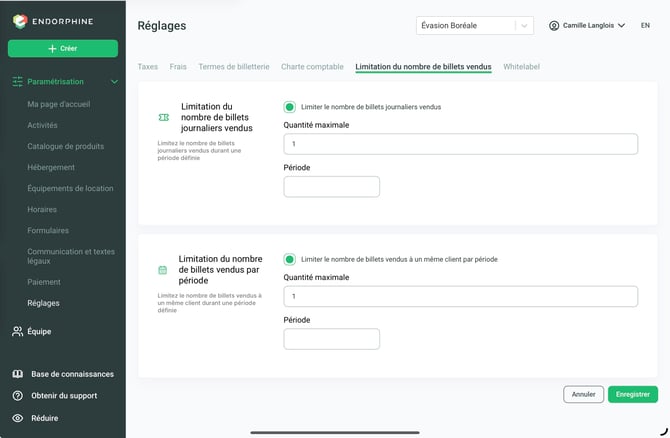The height and width of the screenshot is (438, 670).
Task: Open the Équipe people icon
Action: click(18, 331)
